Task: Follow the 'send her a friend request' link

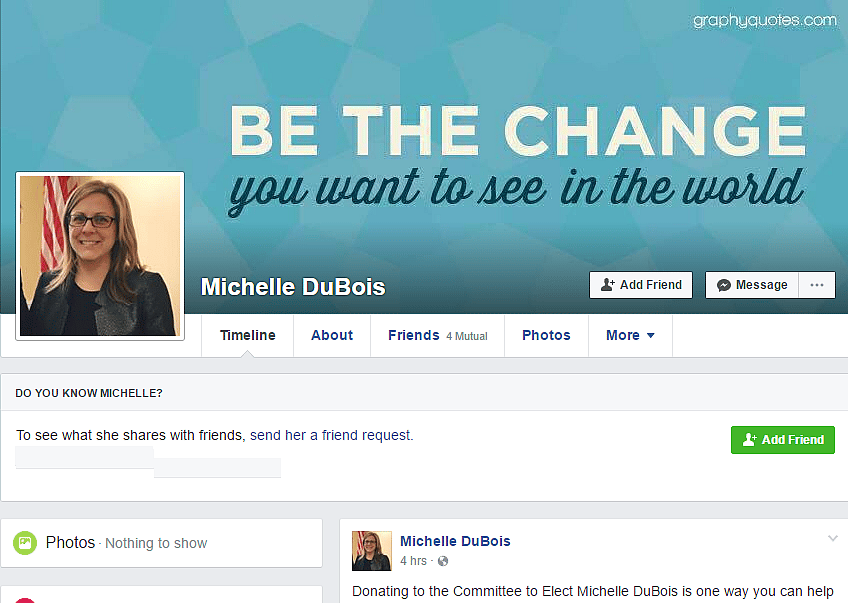Action: pyautogui.click(x=332, y=435)
